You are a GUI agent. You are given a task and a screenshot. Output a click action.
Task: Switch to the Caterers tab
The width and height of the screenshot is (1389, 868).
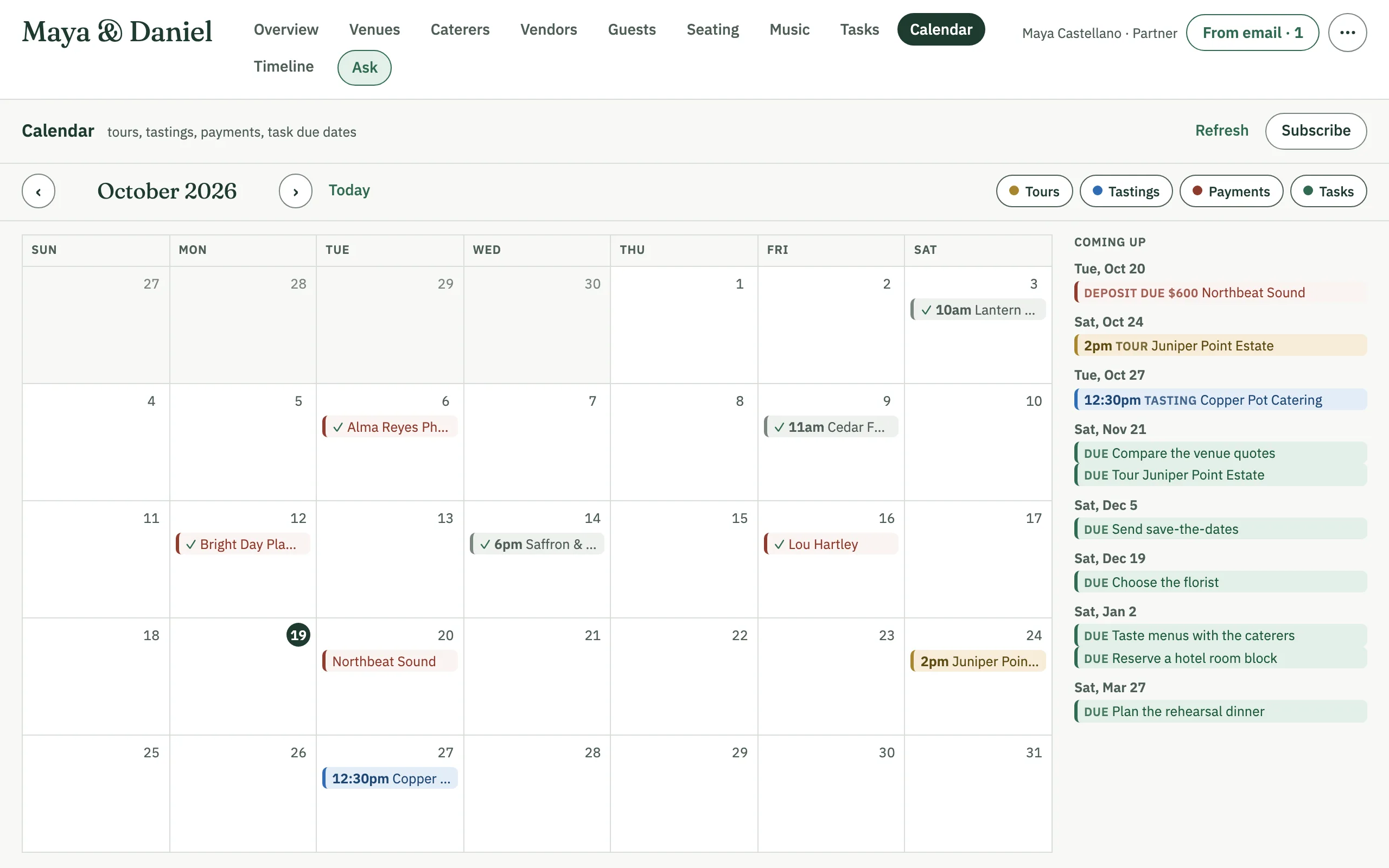460,29
